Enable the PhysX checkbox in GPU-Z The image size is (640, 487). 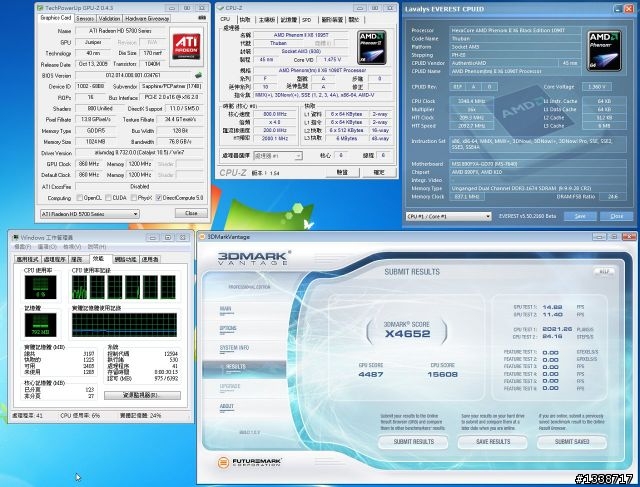(133, 198)
